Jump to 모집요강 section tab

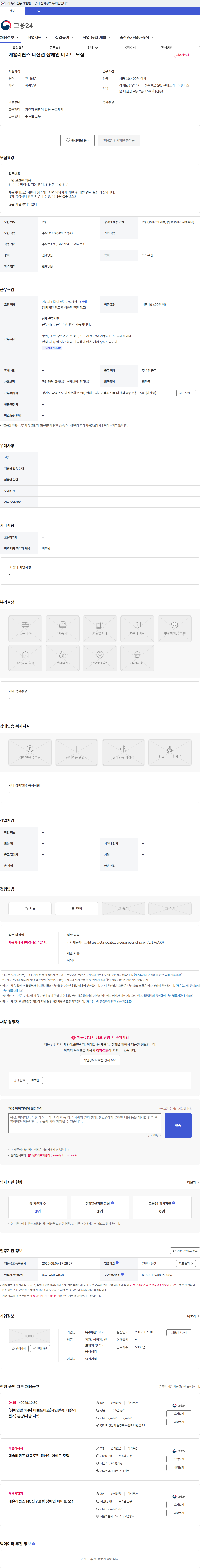pos(18,48)
